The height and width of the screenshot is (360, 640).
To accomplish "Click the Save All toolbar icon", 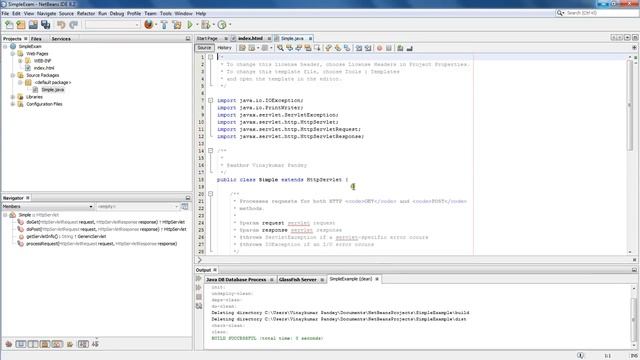I will [45, 25].
